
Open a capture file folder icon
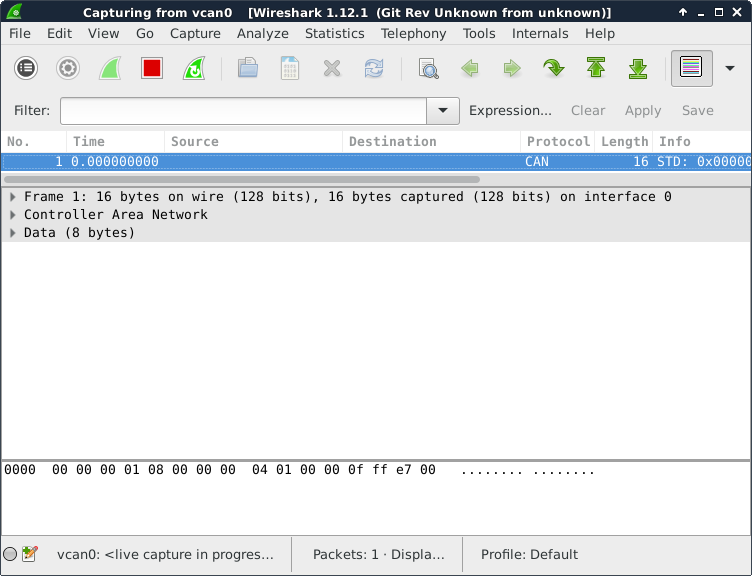(x=248, y=68)
